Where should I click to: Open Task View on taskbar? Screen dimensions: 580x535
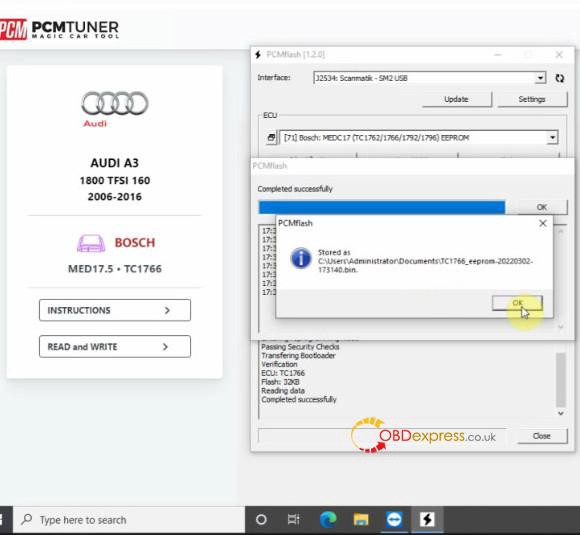(x=293, y=520)
